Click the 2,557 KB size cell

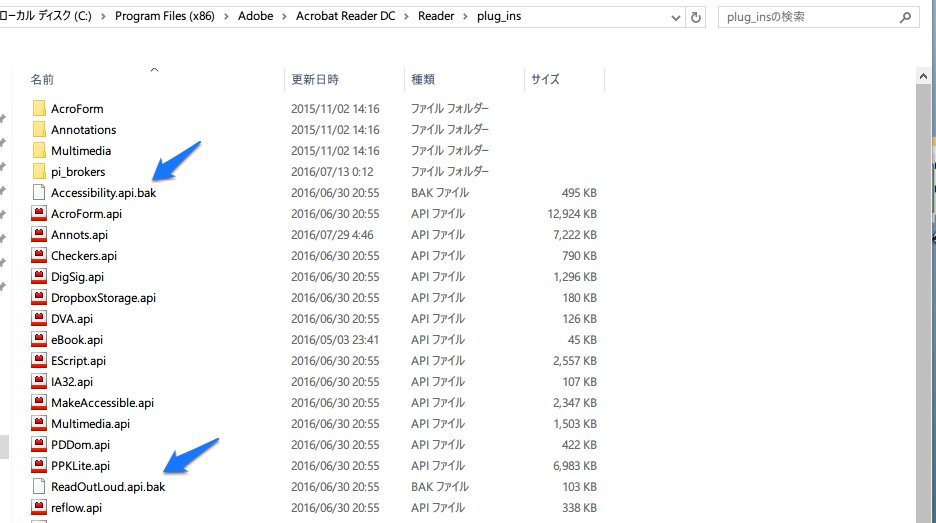574,361
